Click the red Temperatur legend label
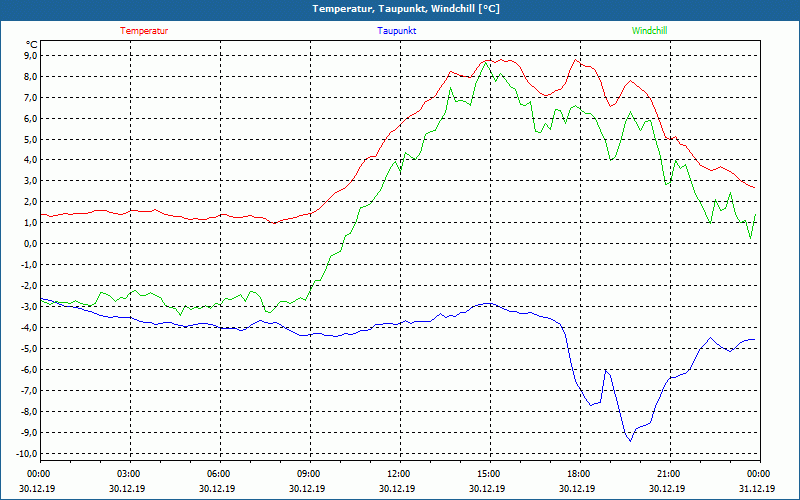The height and width of the screenshot is (500, 800). pyautogui.click(x=144, y=31)
